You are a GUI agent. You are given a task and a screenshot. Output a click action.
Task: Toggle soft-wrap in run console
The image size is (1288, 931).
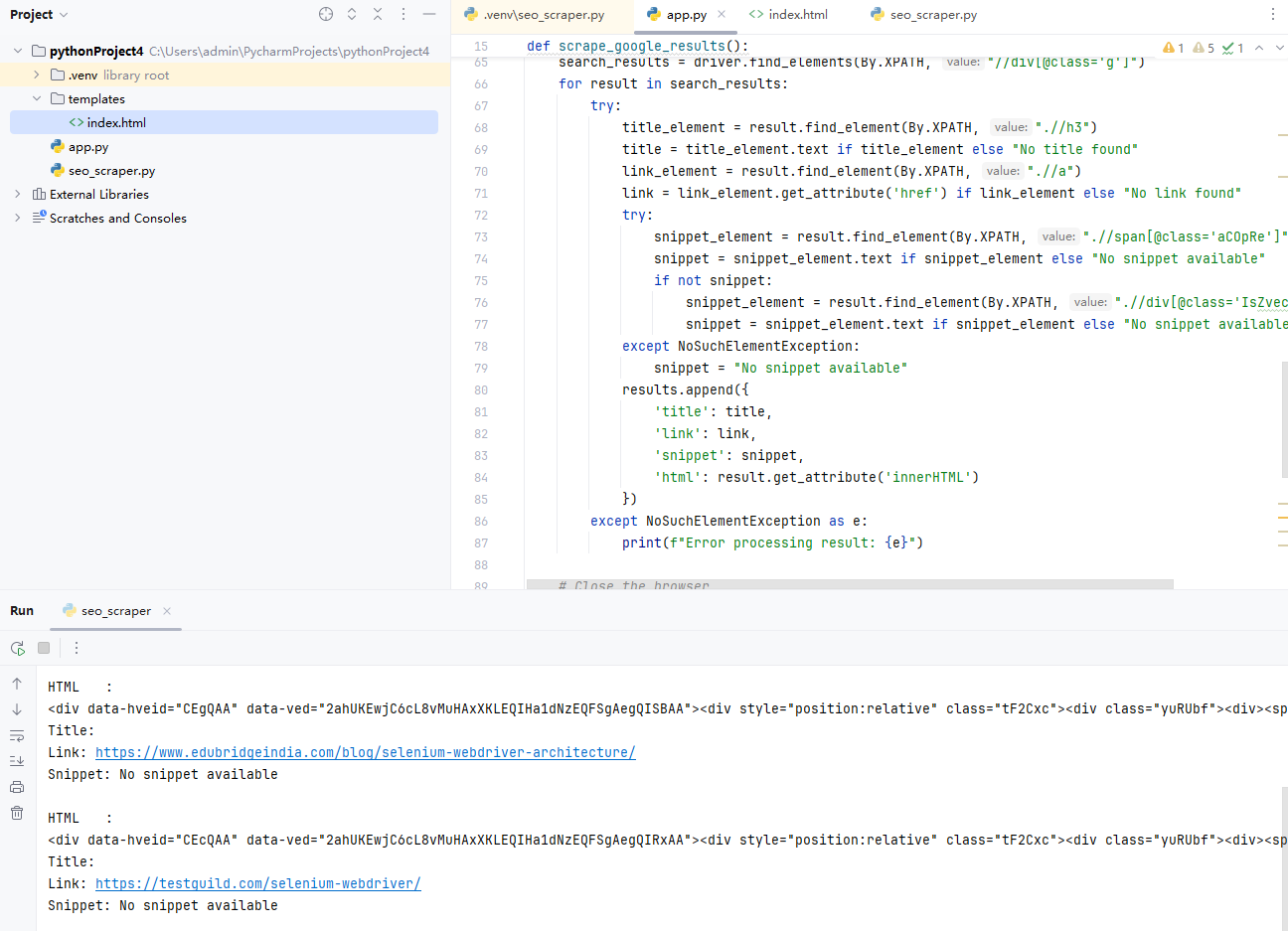pos(17,735)
